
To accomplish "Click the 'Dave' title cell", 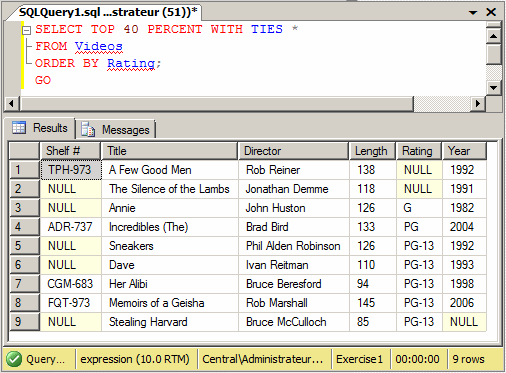I will [x=170, y=265].
